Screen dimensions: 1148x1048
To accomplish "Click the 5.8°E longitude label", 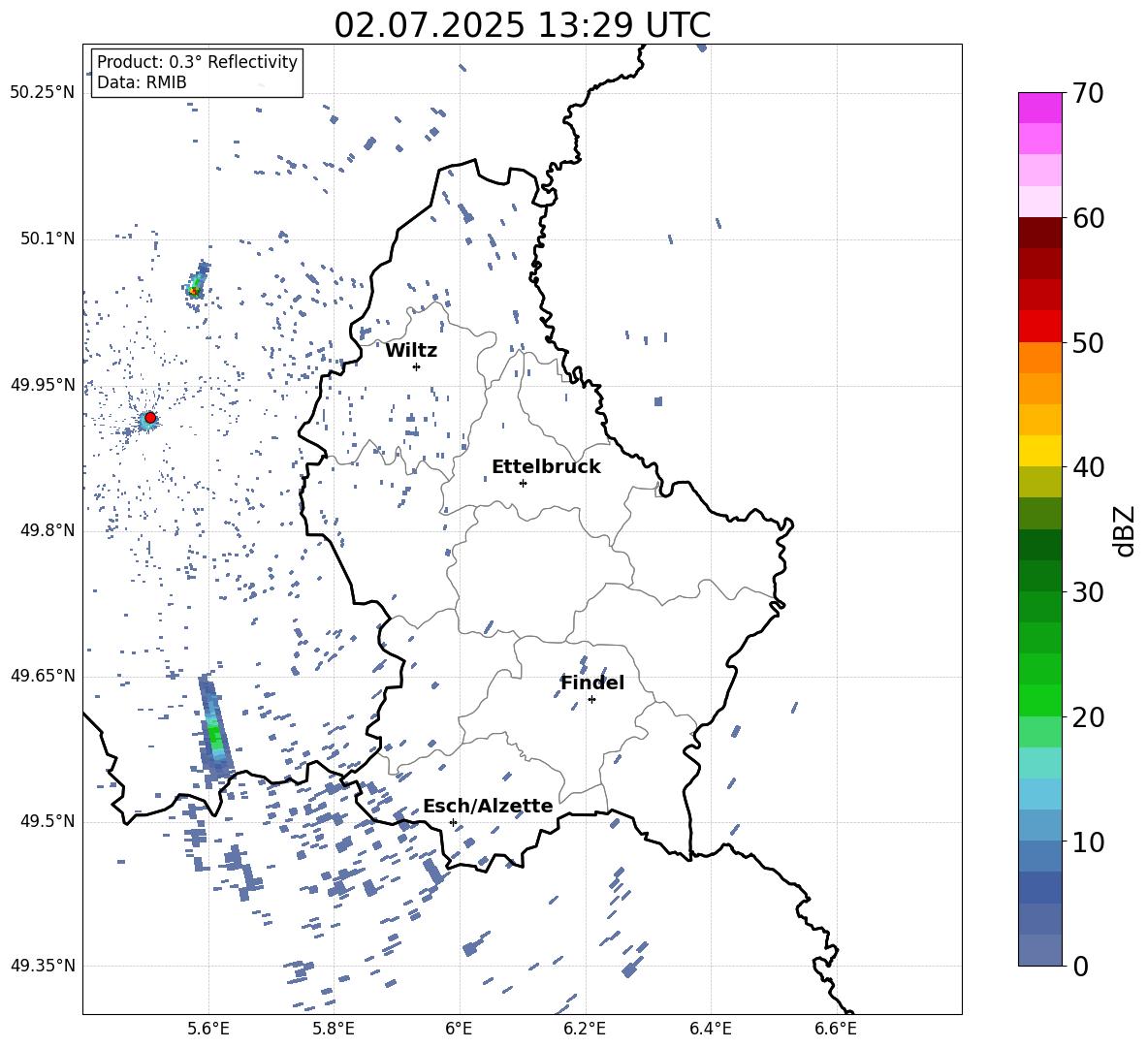I will tap(334, 1029).
